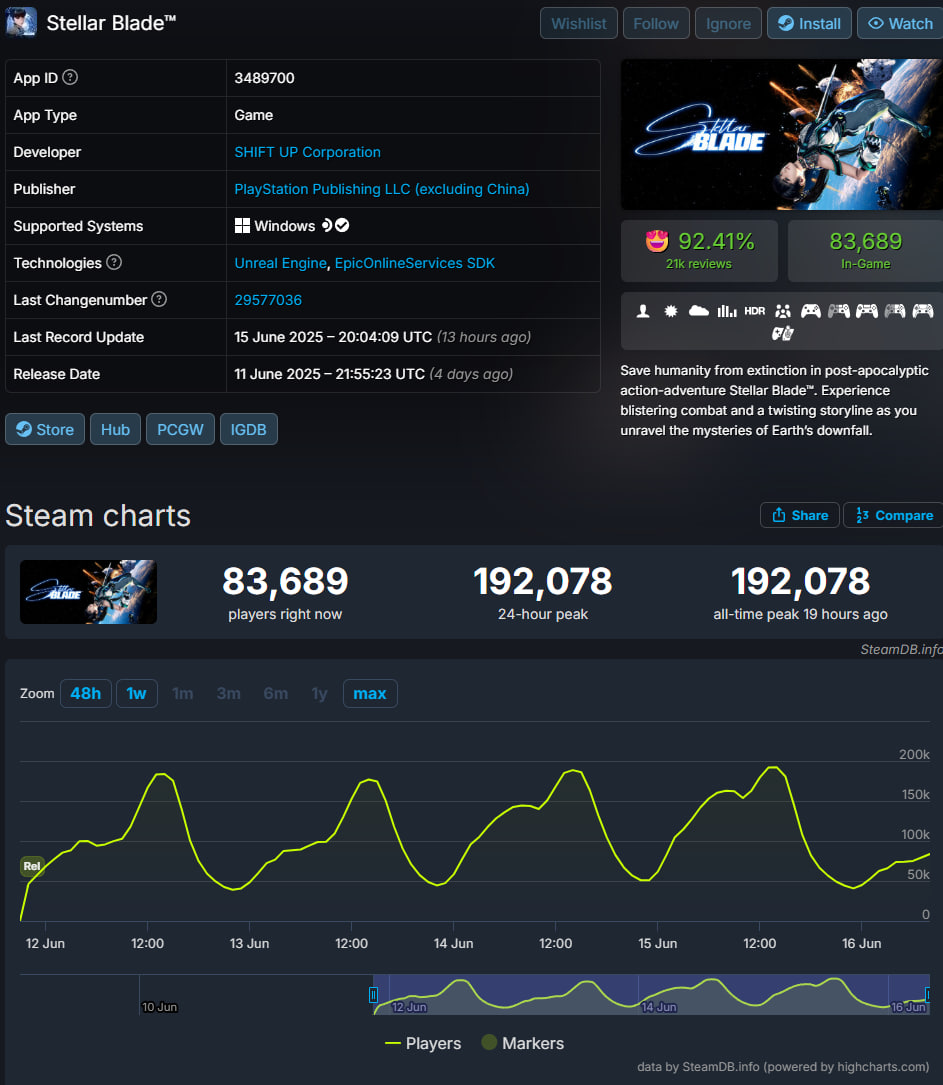Open the SHIFT UP Corporation developer link
Viewport: 943px width, 1085px height.
pyautogui.click(x=307, y=152)
